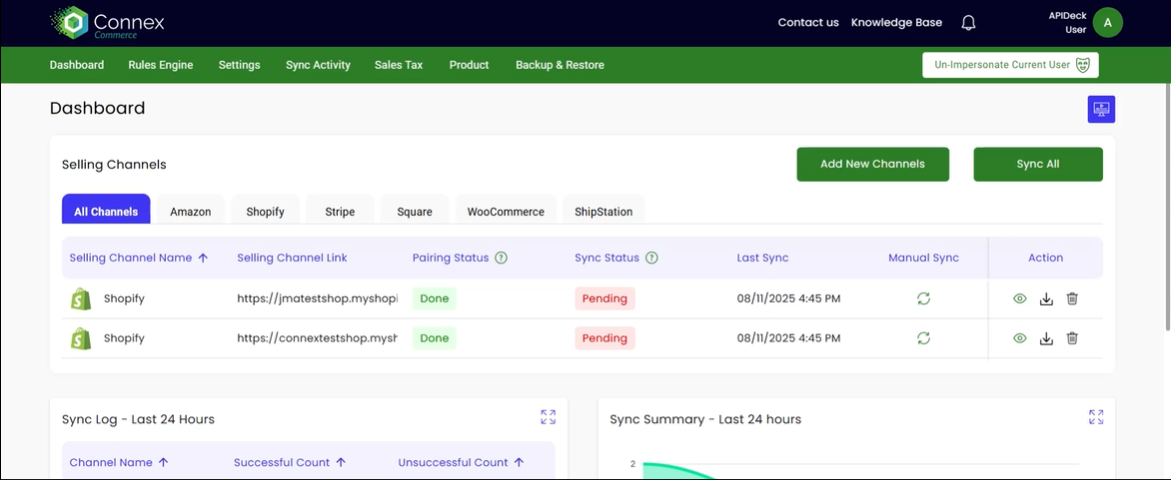Click the Action column header
The width and height of the screenshot is (1171, 480).
pyautogui.click(x=1046, y=258)
